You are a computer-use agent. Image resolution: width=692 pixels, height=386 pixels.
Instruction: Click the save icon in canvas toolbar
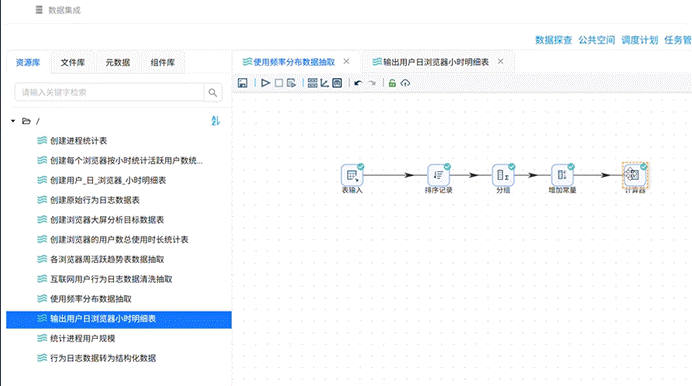point(242,83)
